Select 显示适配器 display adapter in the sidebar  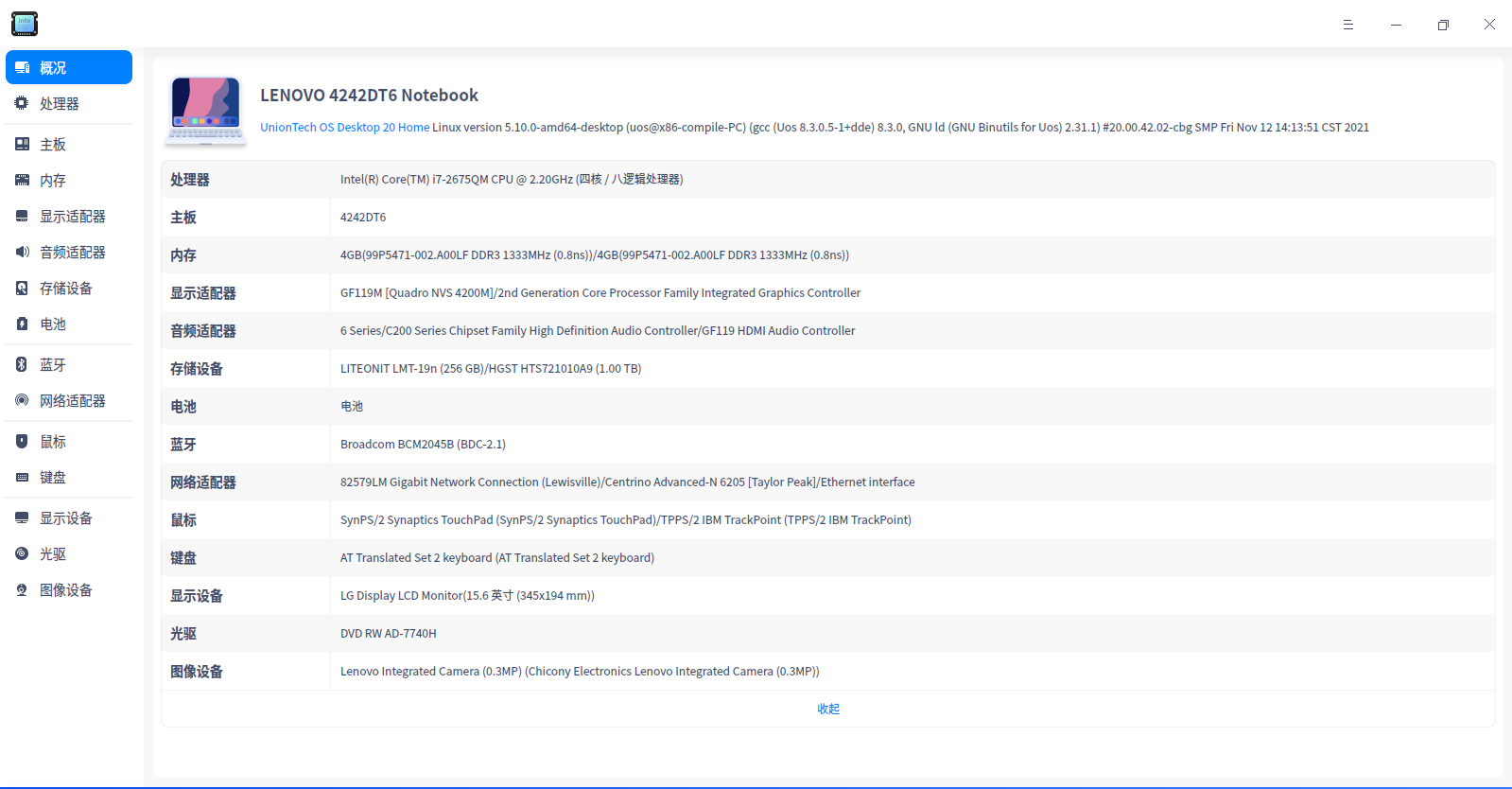[69, 216]
